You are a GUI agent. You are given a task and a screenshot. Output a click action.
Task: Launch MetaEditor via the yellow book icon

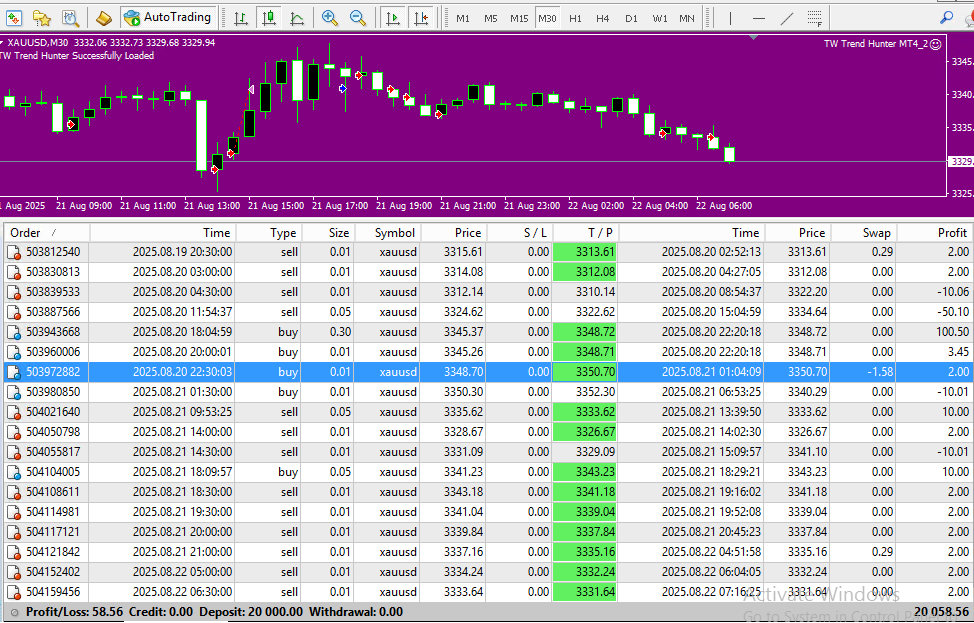104,18
